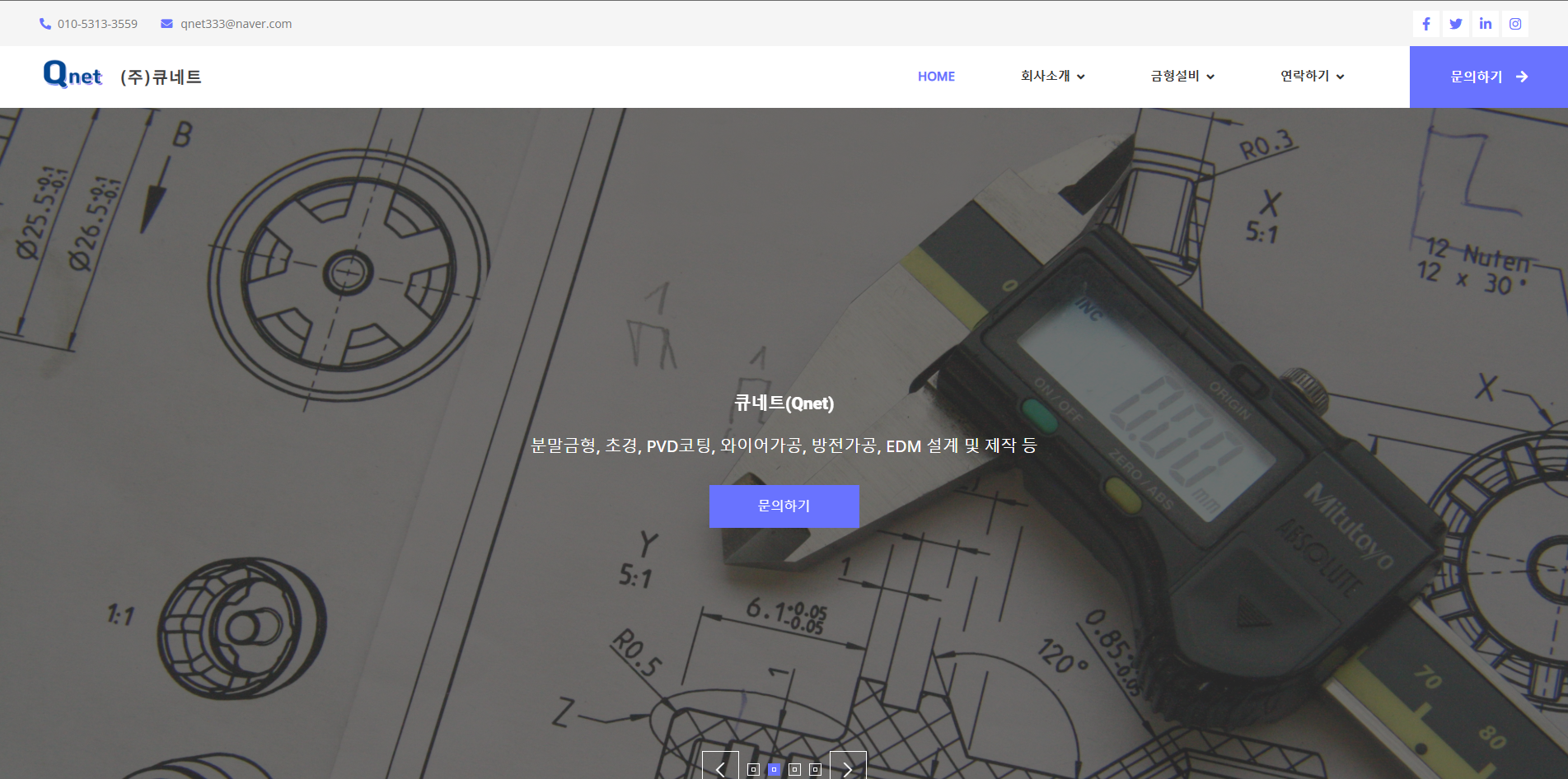Viewport: 1568px width, 779px height.
Task: Expand the 금형설비 dropdown menu
Action: [x=1182, y=77]
